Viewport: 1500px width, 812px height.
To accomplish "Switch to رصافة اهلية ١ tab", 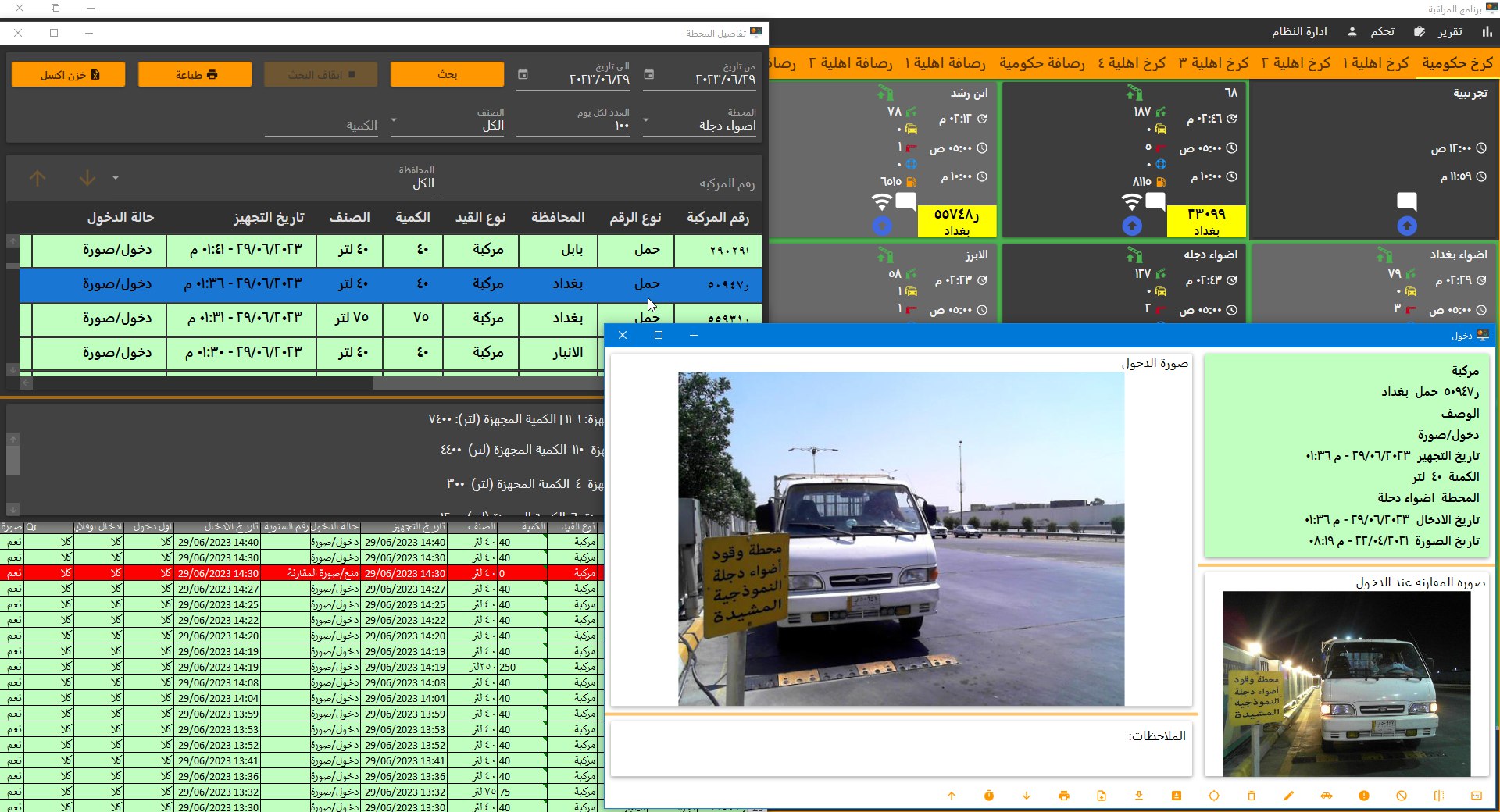I will tap(945, 63).
